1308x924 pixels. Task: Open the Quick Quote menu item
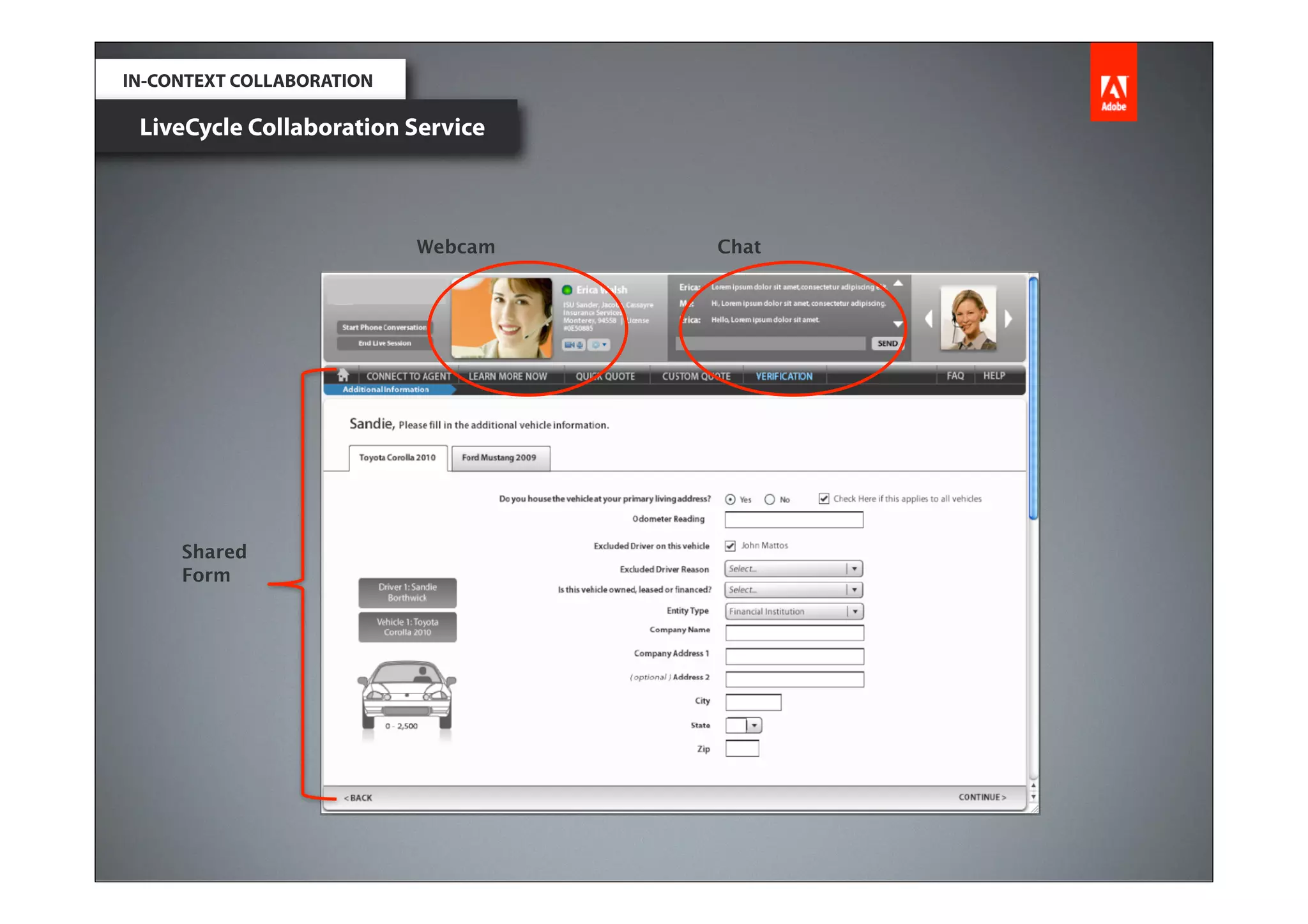(x=605, y=376)
